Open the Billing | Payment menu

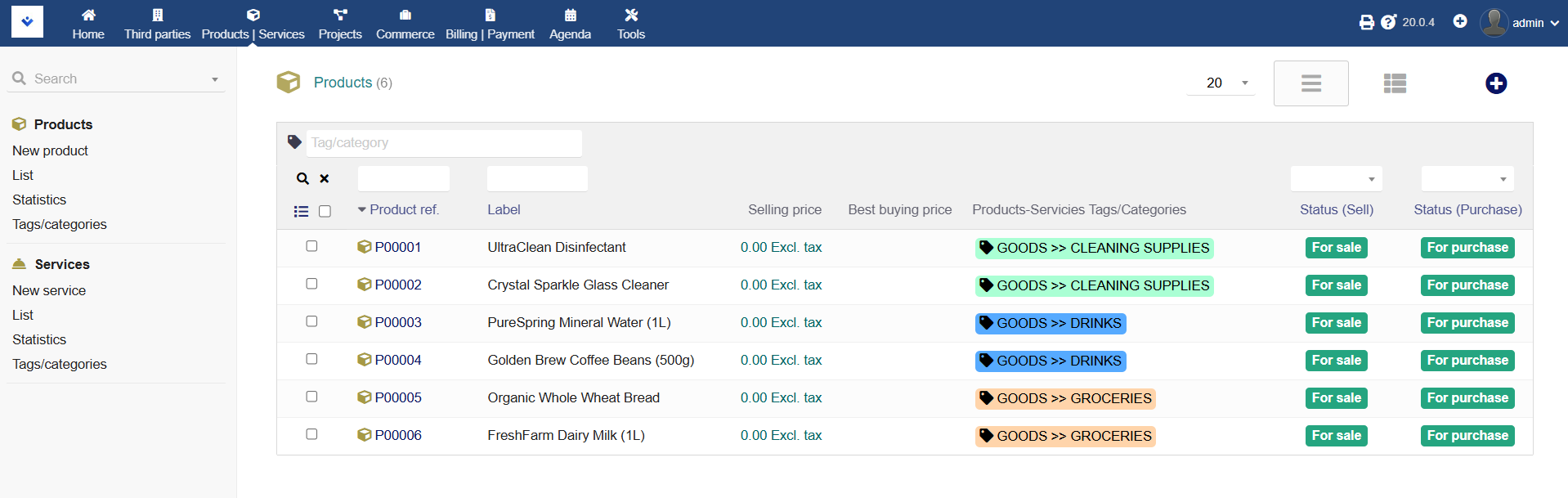click(x=490, y=23)
